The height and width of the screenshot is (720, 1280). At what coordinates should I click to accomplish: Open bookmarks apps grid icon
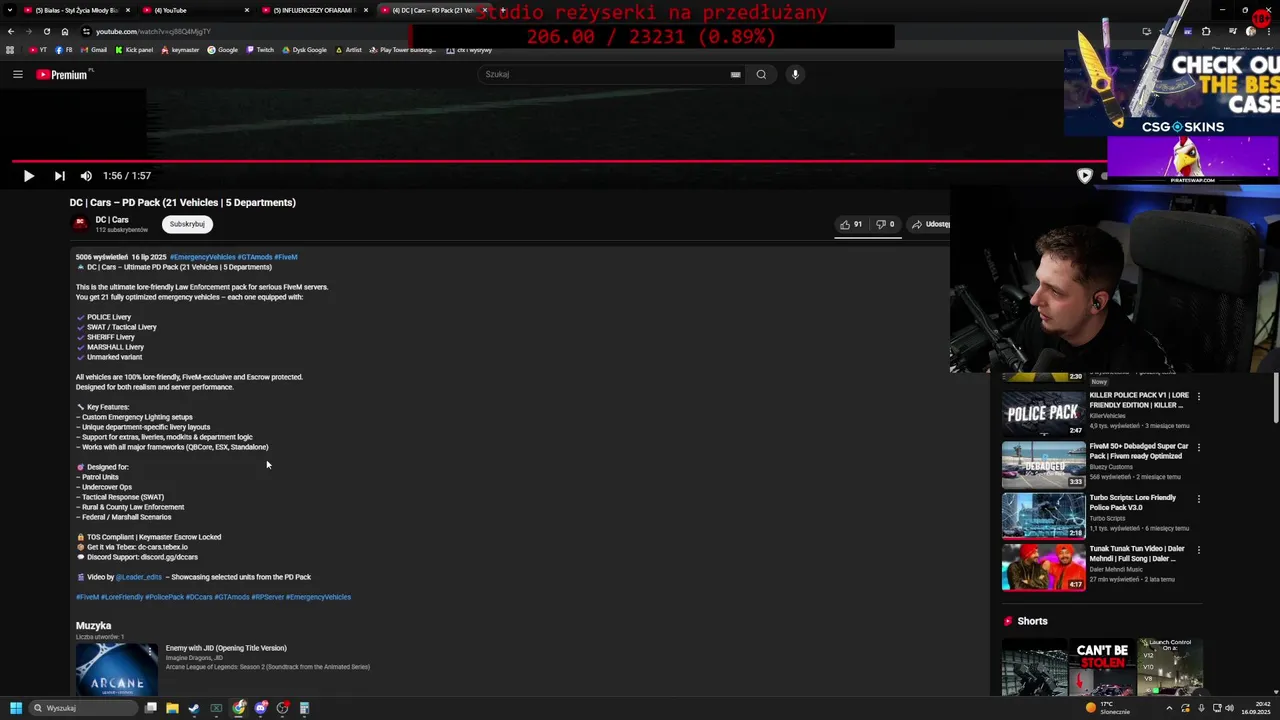pyautogui.click(x=10, y=50)
